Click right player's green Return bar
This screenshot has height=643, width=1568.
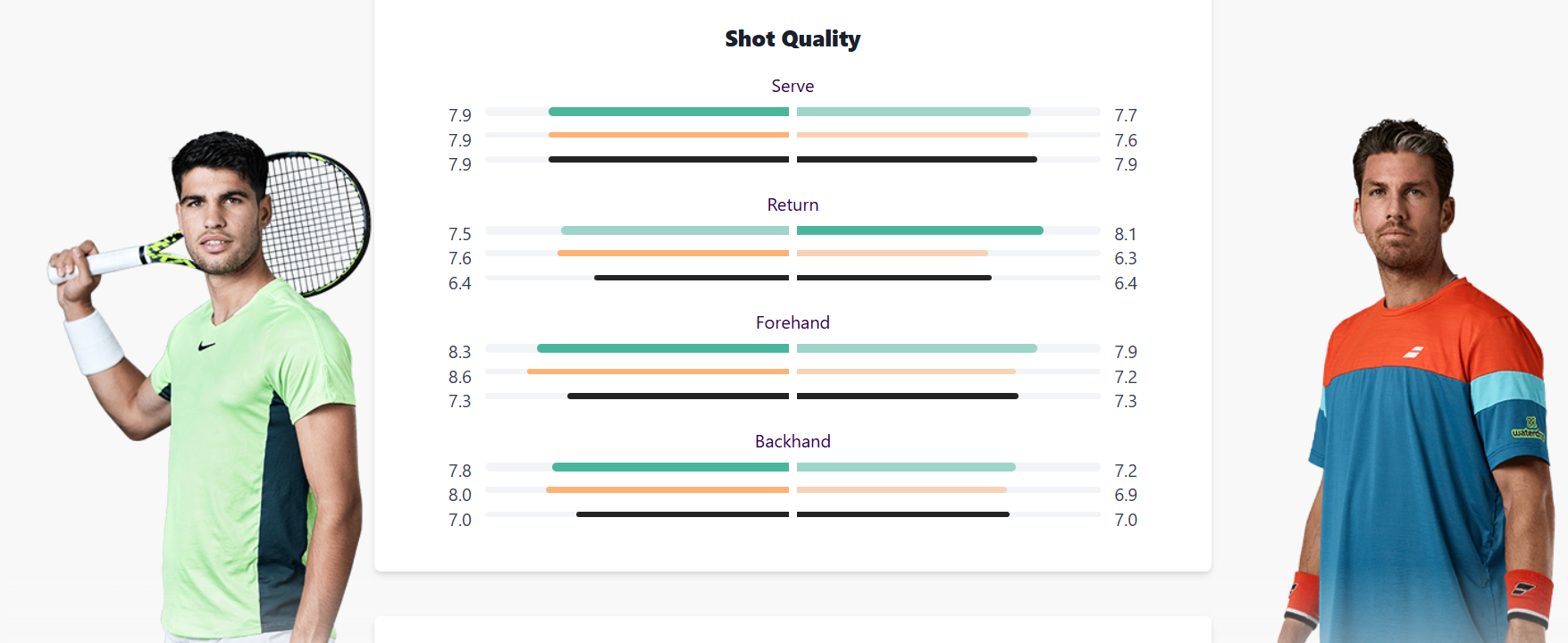coord(920,230)
